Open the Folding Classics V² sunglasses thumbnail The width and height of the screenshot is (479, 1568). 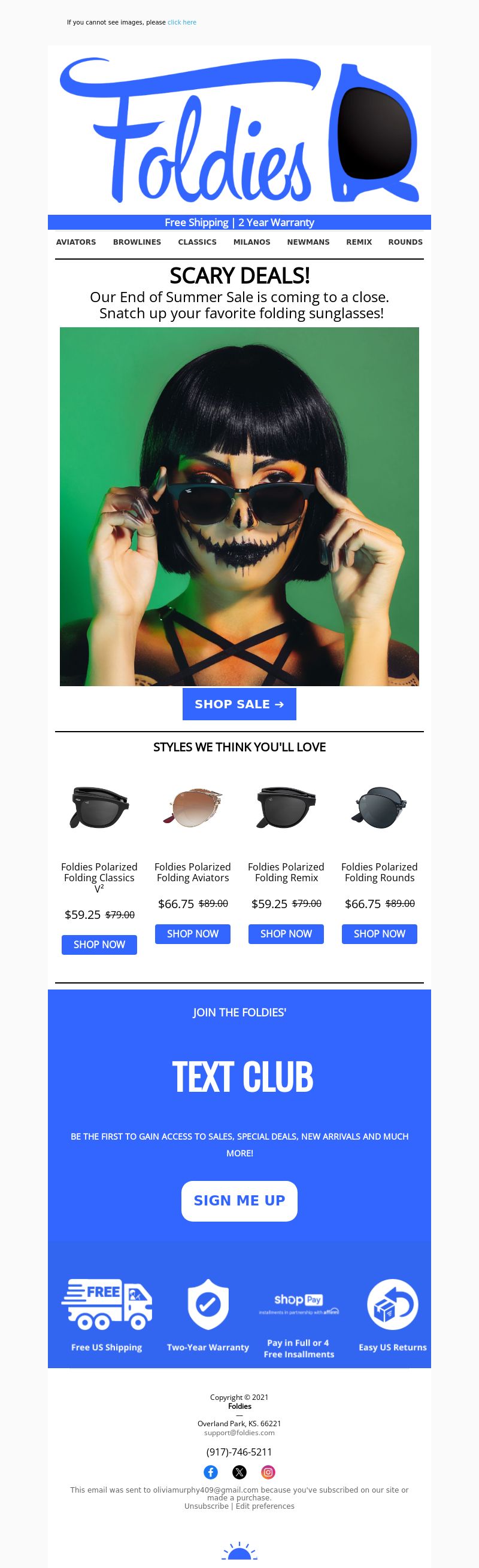click(99, 807)
